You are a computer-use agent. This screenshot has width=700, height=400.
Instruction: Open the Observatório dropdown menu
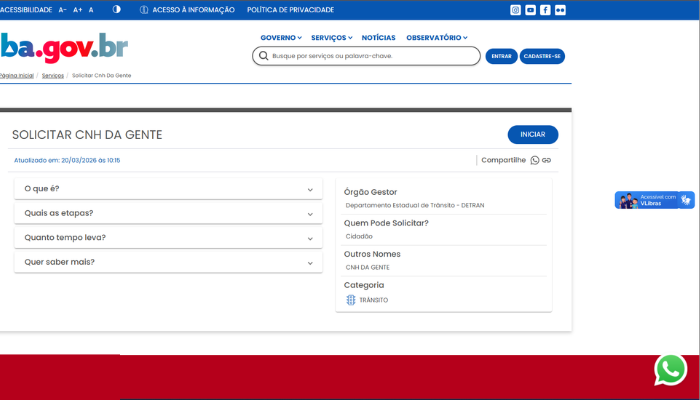click(437, 38)
